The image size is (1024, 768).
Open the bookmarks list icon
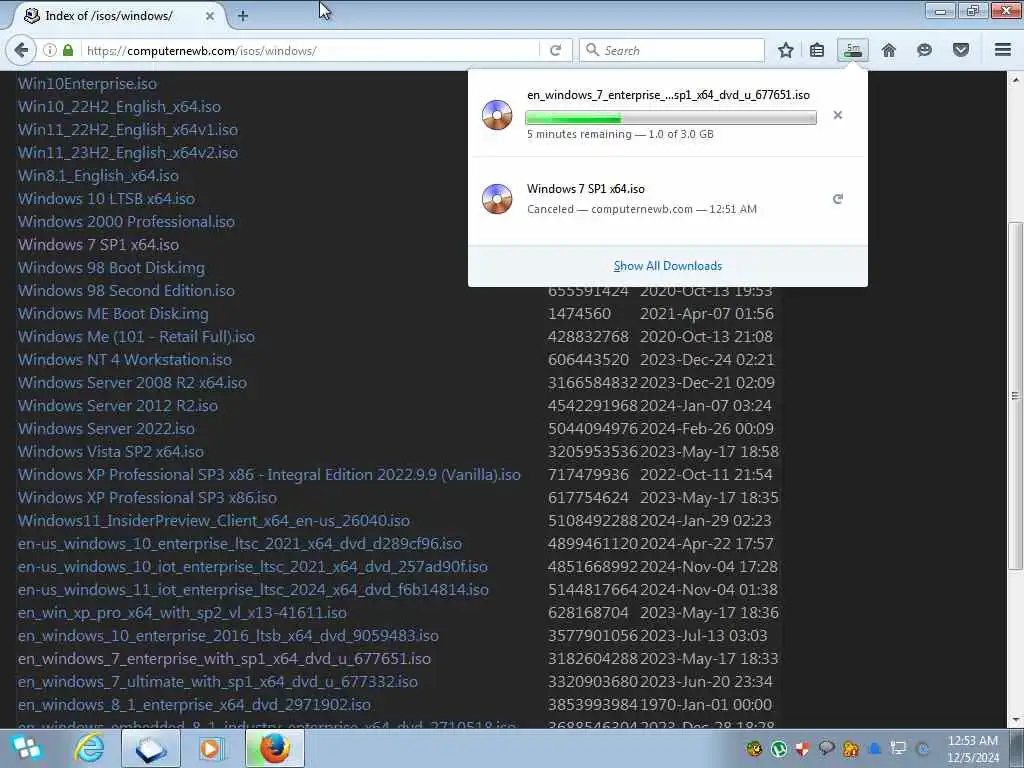pyautogui.click(x=816, y=50)
